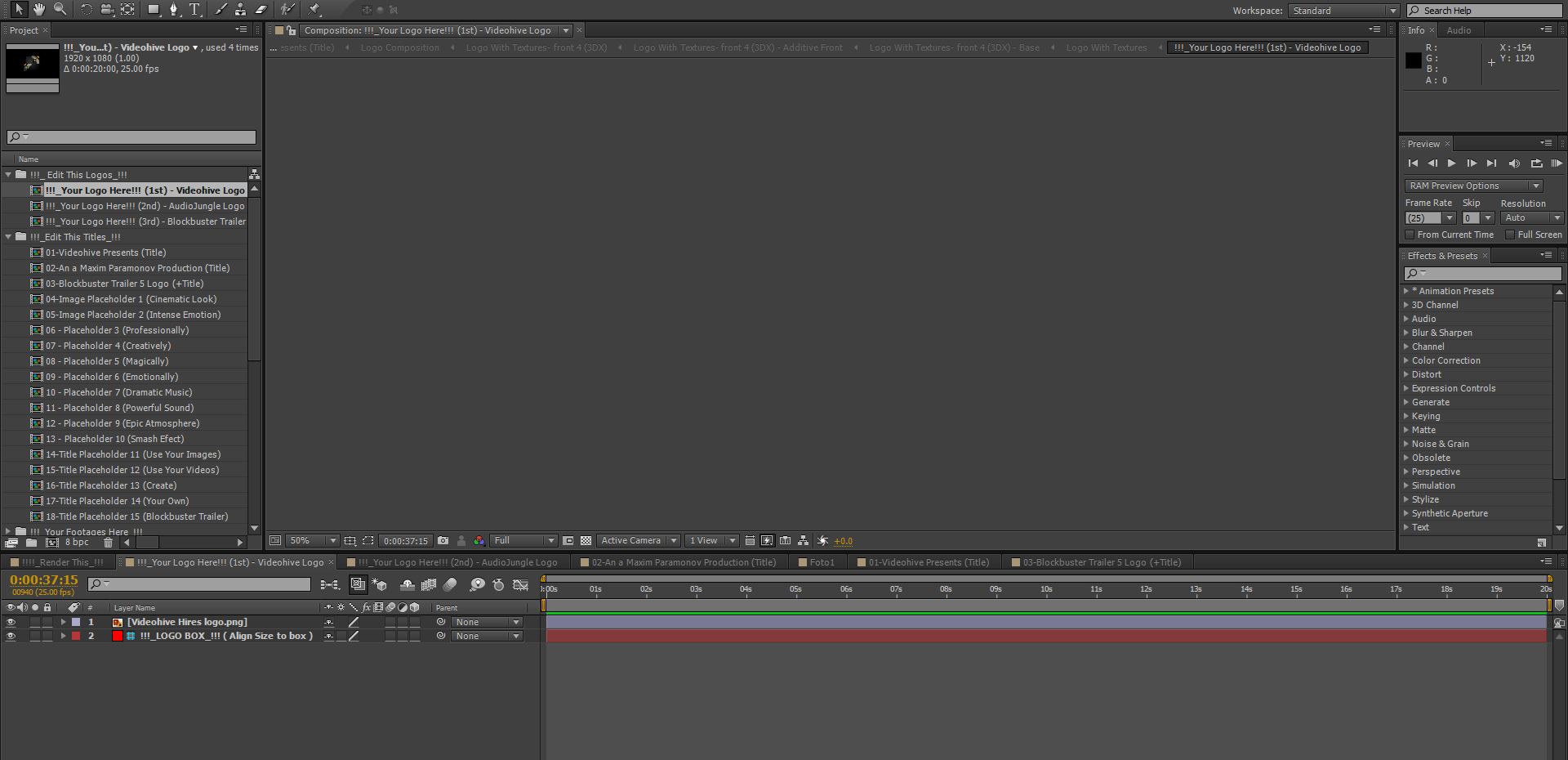
Task: Jump to first frame in Preview panel
Action: click(1413, 163)
